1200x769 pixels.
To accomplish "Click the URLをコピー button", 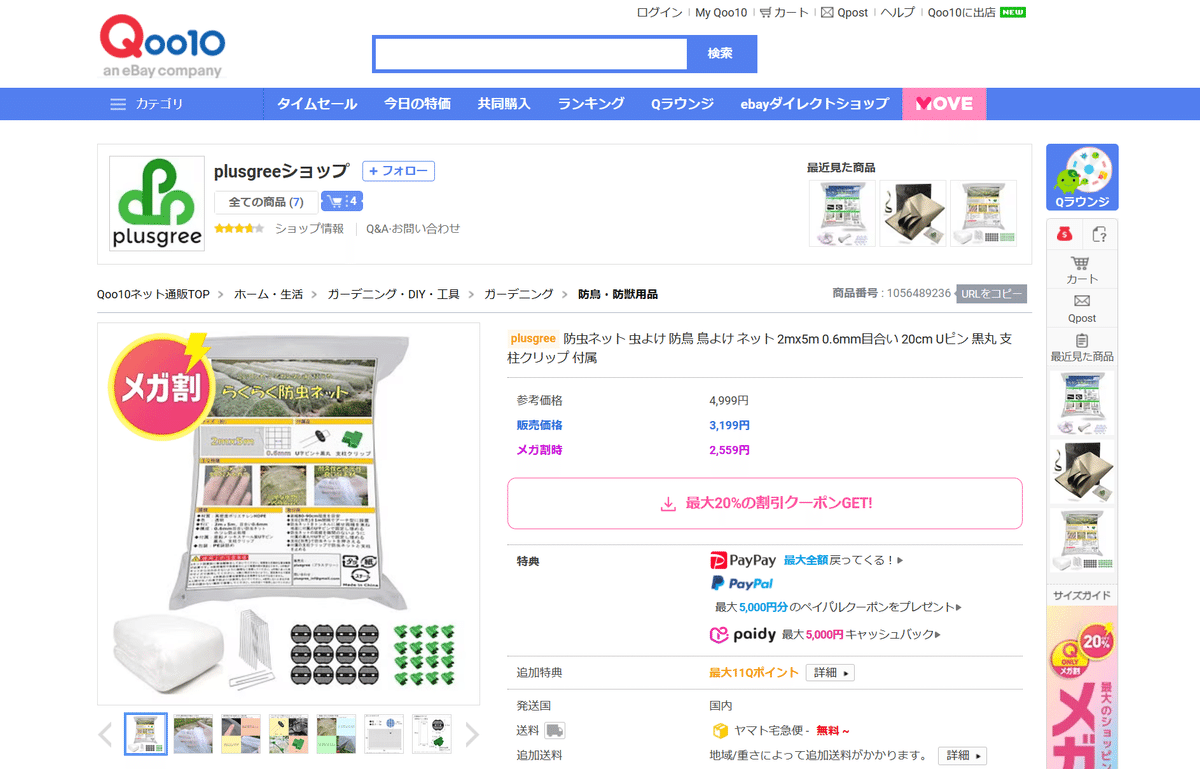I will pos(991,294).
